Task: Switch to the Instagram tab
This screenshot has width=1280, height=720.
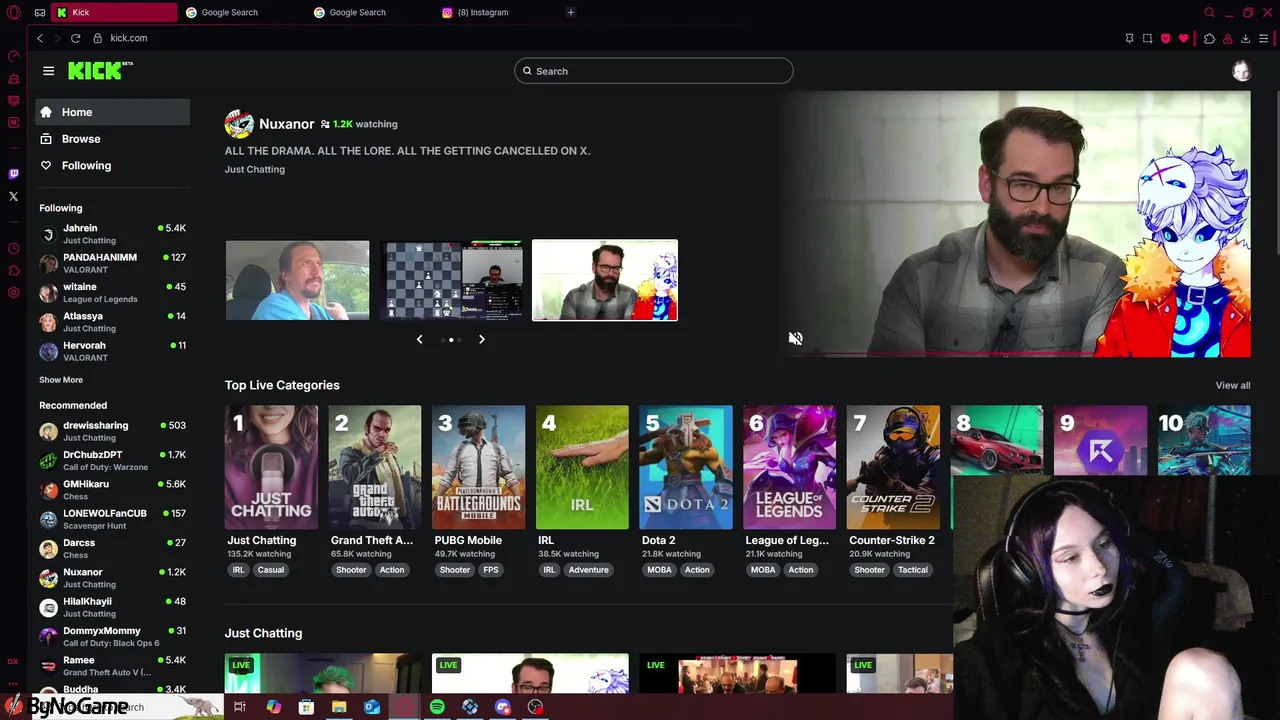Action: click(498, 12)
